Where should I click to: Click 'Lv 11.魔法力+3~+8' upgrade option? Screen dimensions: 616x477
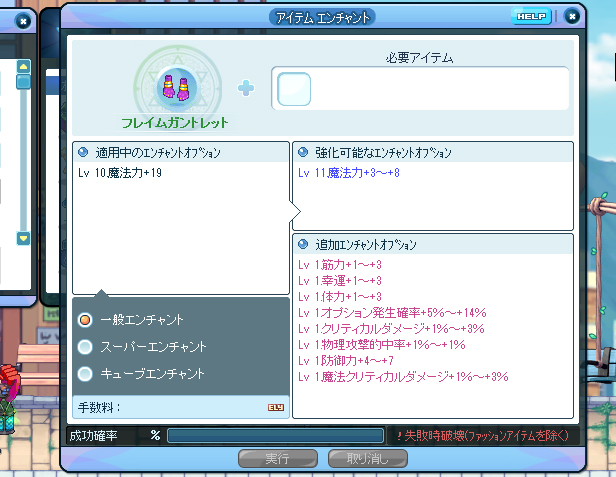pos(349,173)
